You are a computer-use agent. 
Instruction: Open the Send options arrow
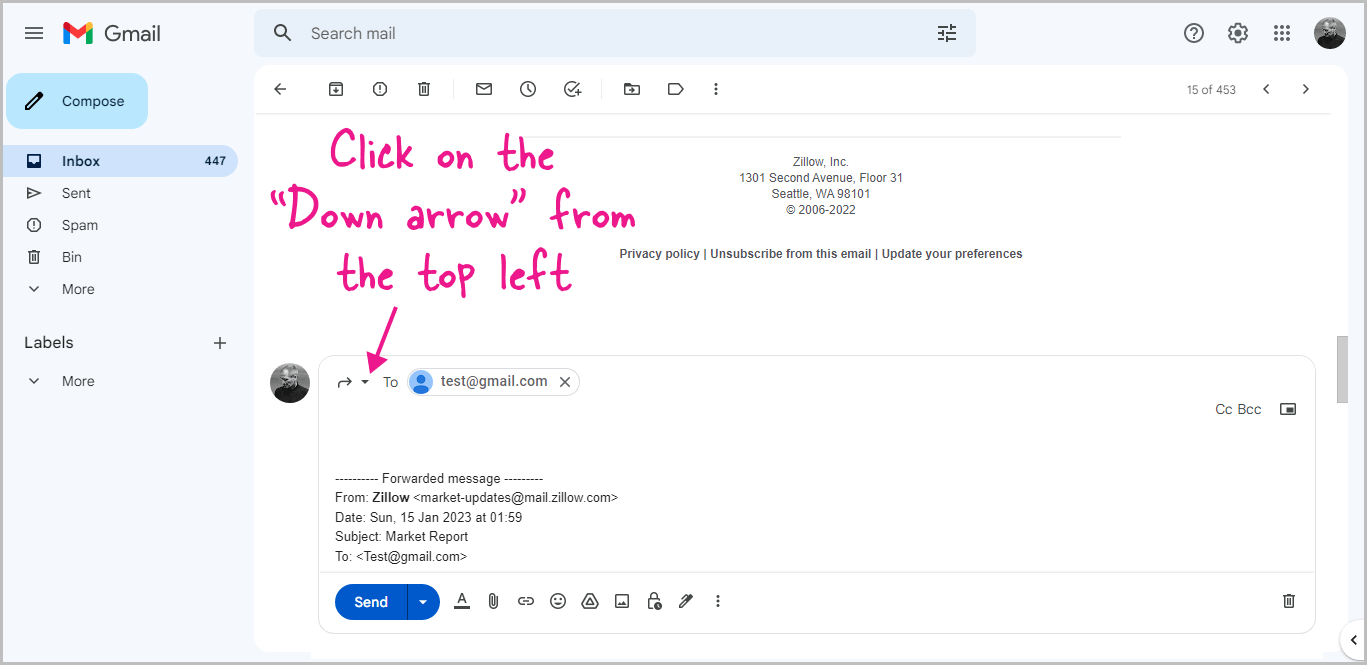423,601
